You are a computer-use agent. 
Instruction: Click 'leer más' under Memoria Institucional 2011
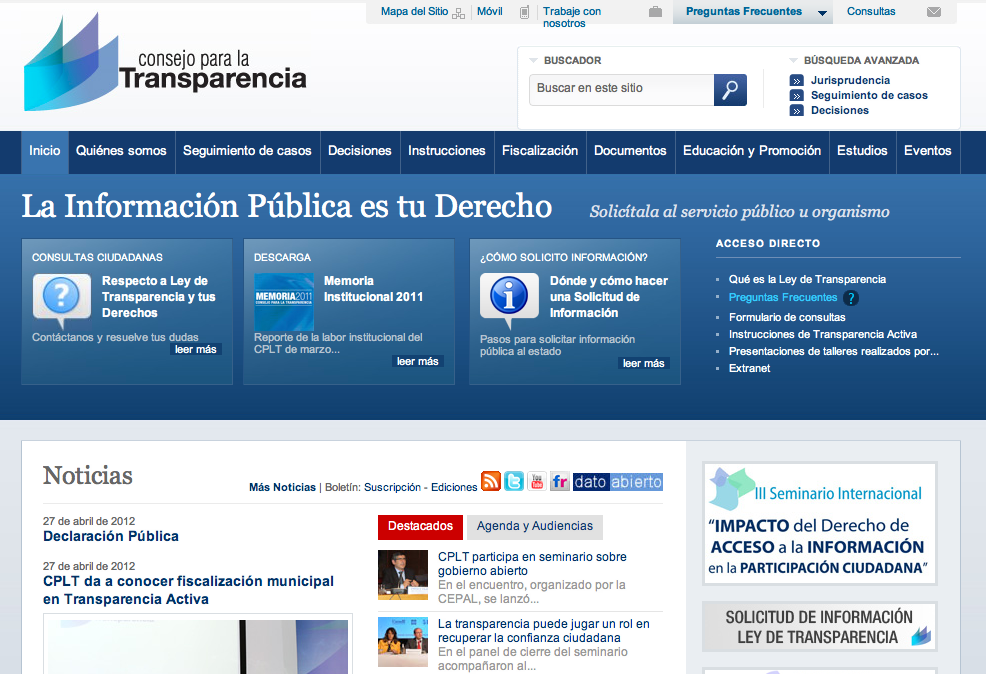pos(417,362)
